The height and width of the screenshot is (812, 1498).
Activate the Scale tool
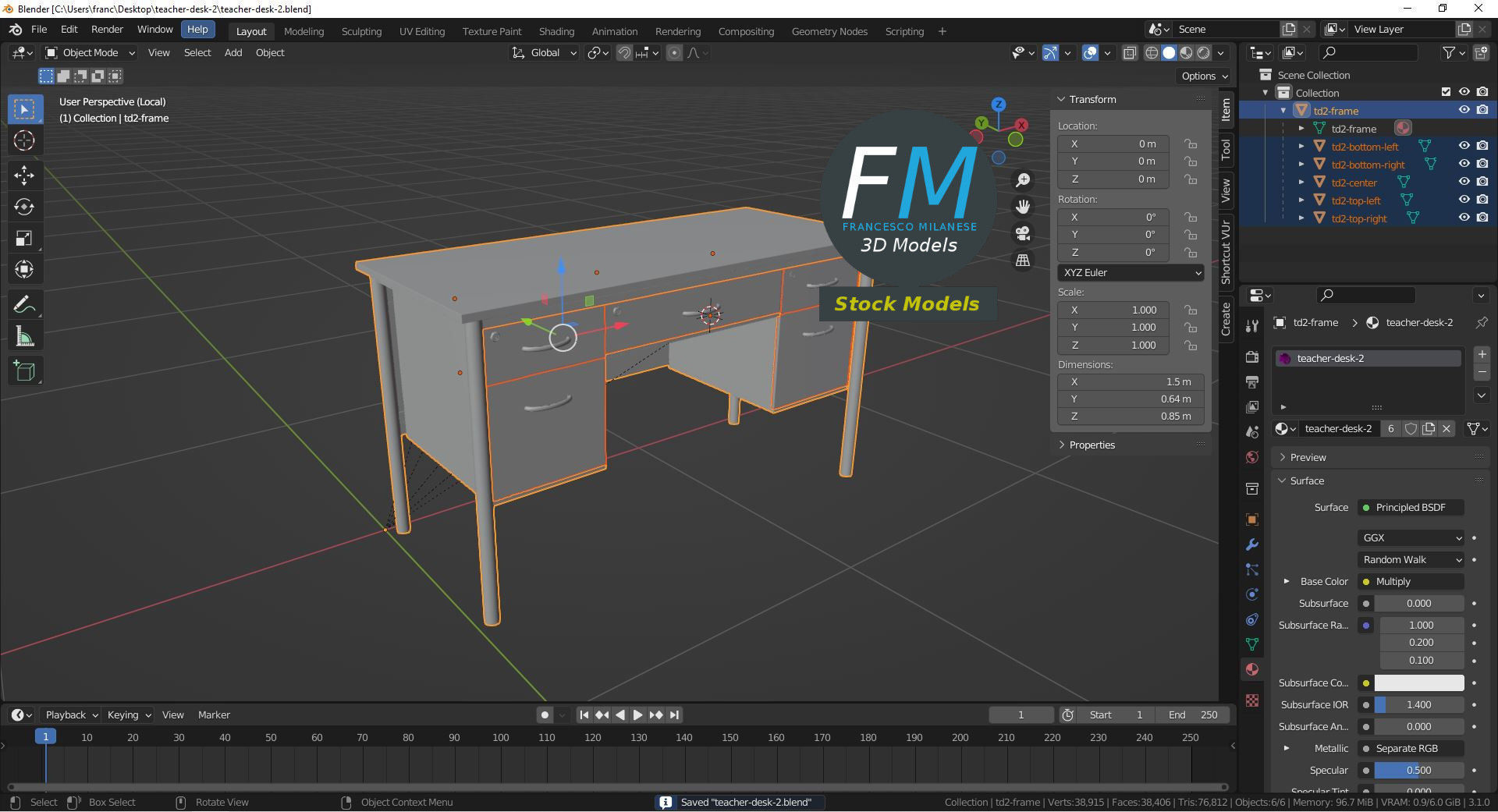[x=24, y=238]
